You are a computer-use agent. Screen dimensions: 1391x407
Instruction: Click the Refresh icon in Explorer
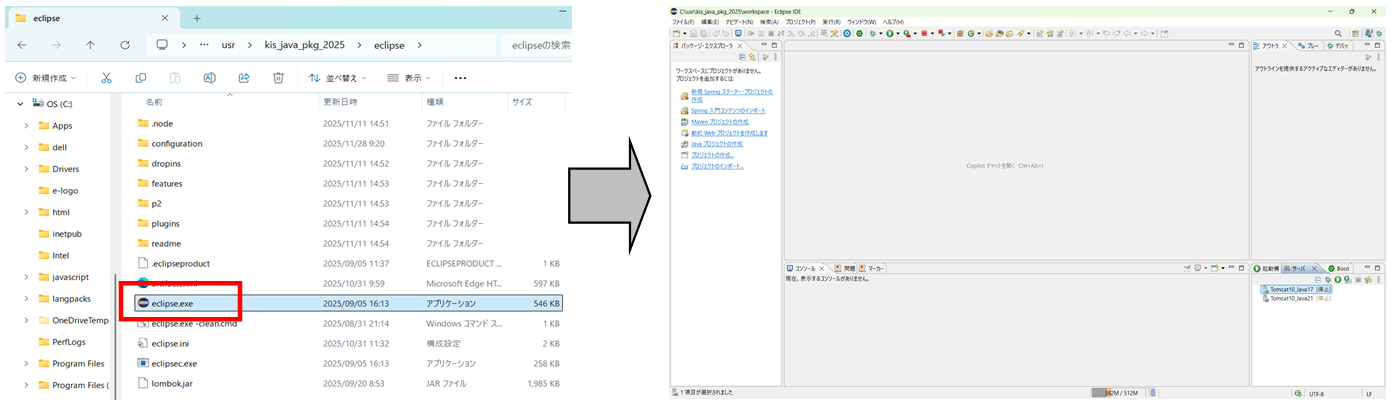tap(125, 45)
